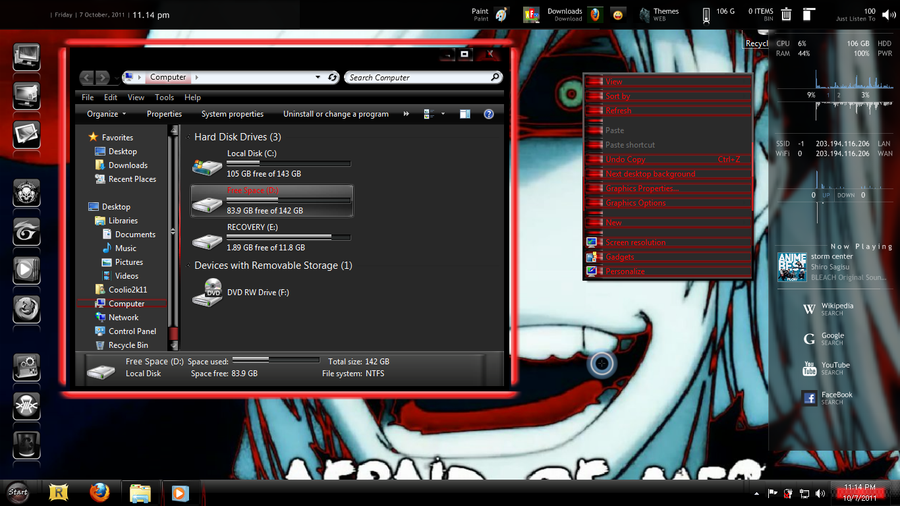Click Google search link

tap(824, 338)
